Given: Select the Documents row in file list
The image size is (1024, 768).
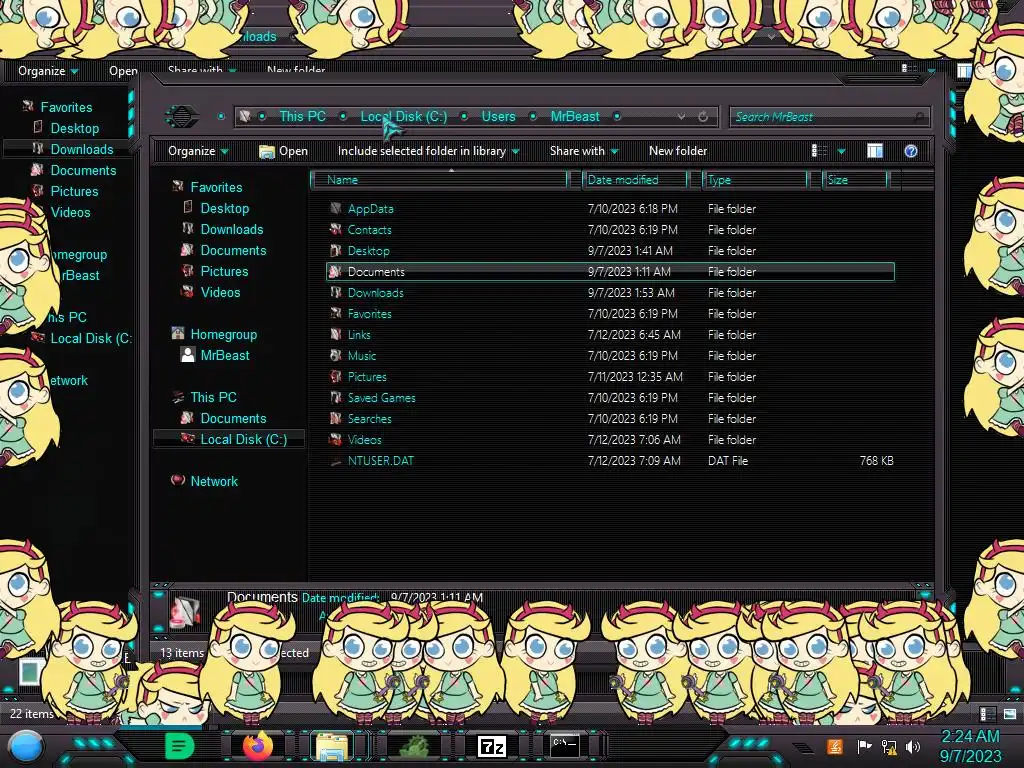Looking at the screenshot, I should tap(610, 272).
